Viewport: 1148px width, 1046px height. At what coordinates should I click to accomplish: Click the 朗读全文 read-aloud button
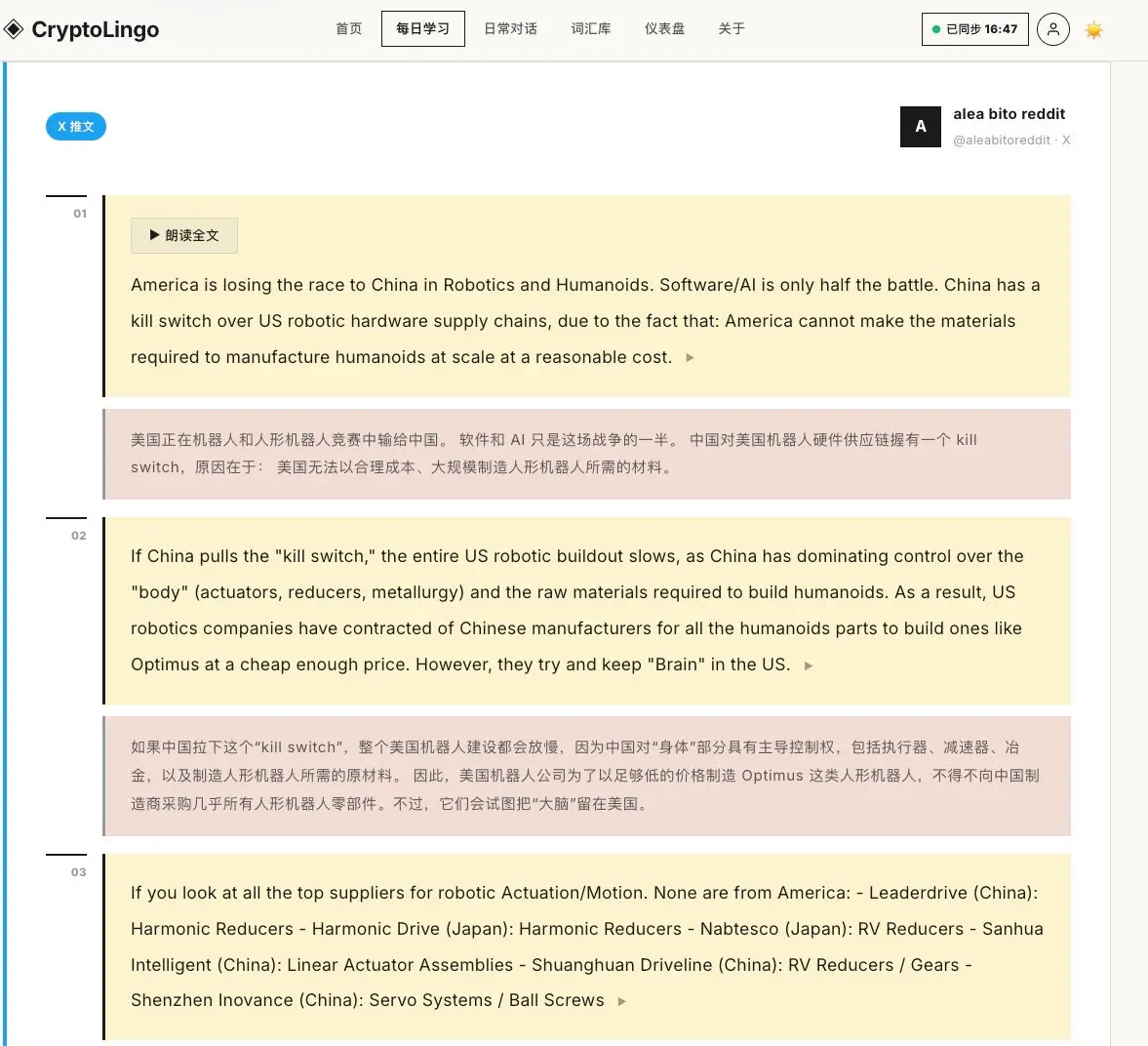pyautogui.click(x=183, y=235)
